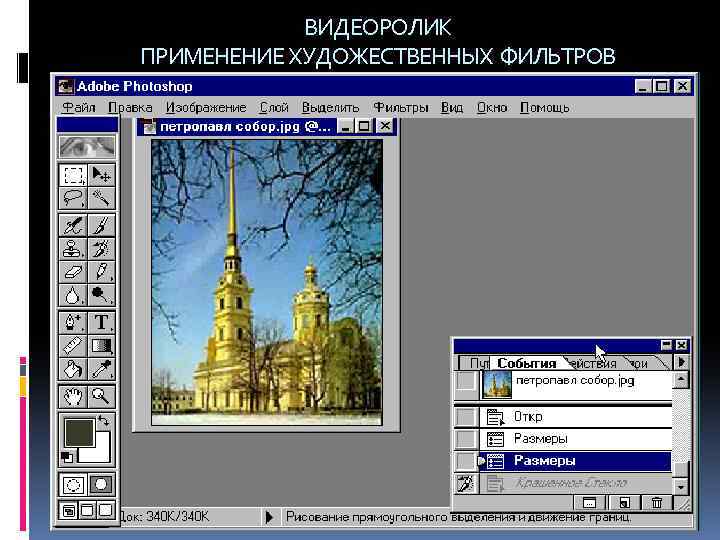Viewport: 720px width, 540px height.
Task: Open the dark foreground color swatch
Action: (x=79, y=433)
